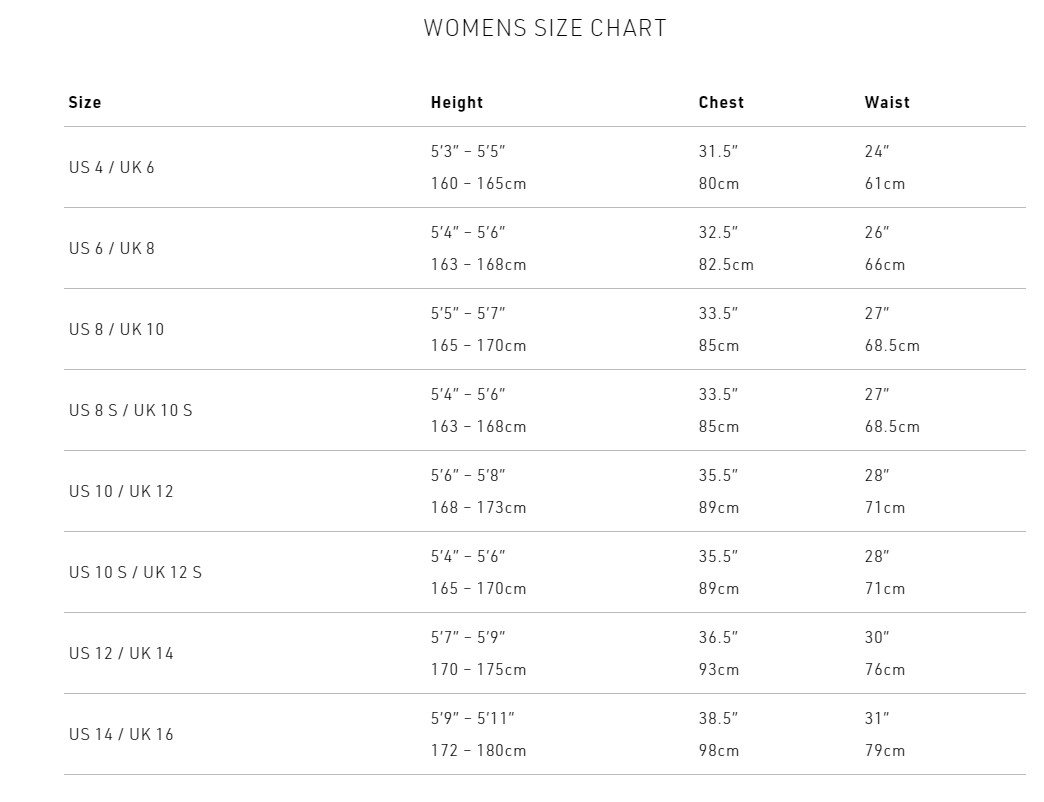Image resolution: width=1044 pixels, height=802 pixels.
Task: Click the US 4 / UK 6 size row
Action: [545, 167]
